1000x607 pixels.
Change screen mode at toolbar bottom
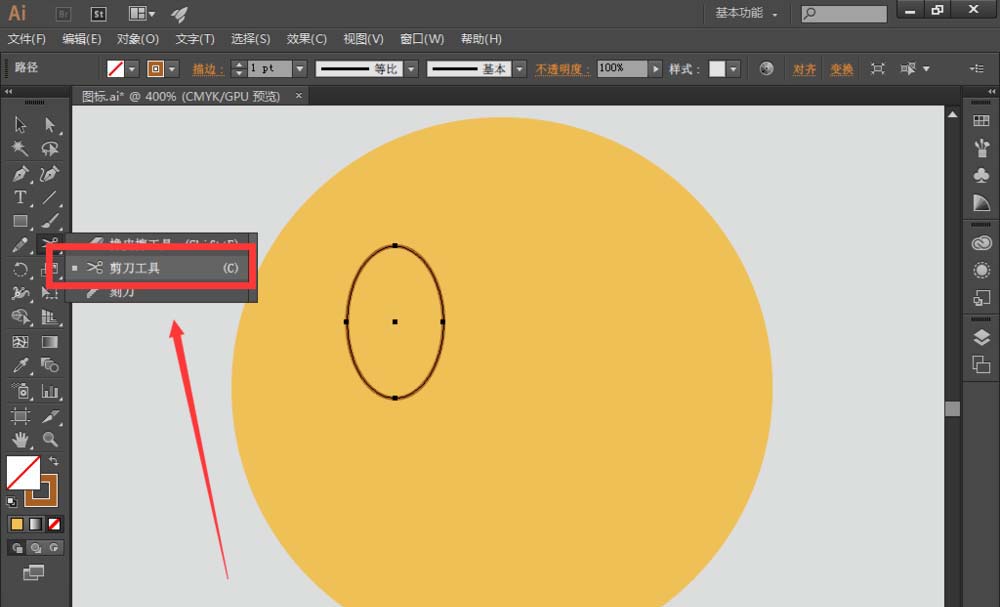34,573
